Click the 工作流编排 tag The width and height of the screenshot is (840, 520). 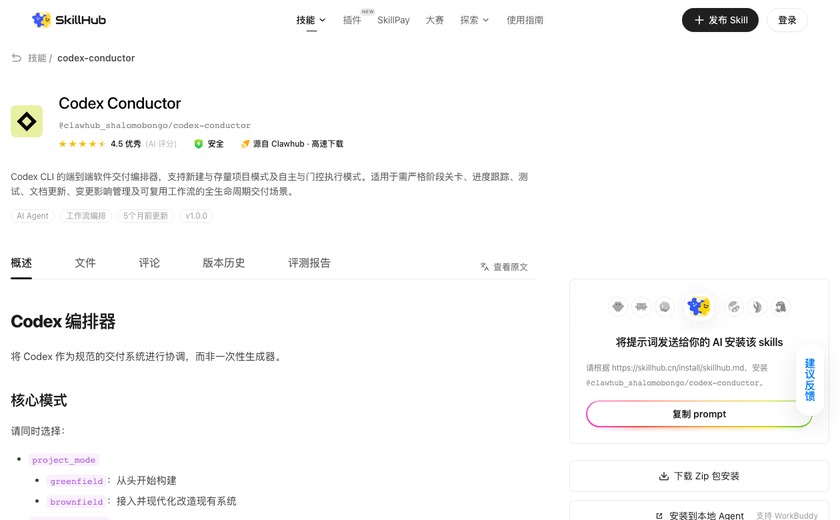86,216
